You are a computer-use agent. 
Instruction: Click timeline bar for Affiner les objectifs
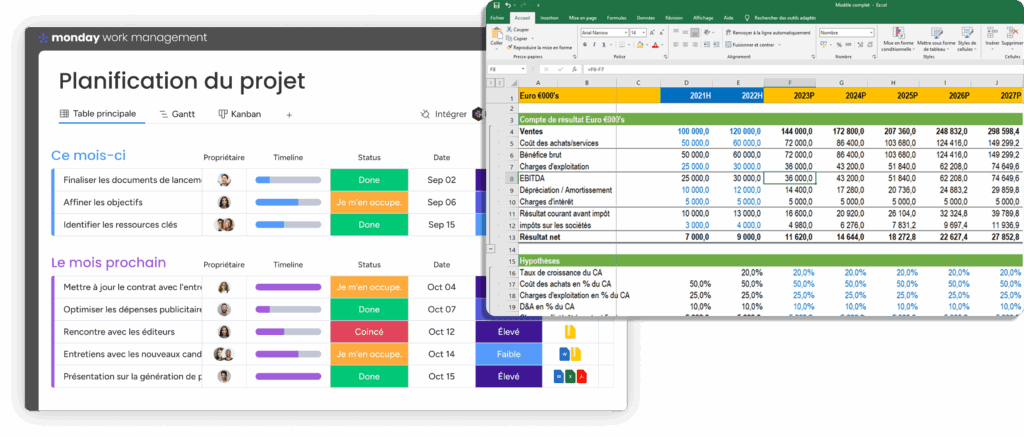coord(288,202)
